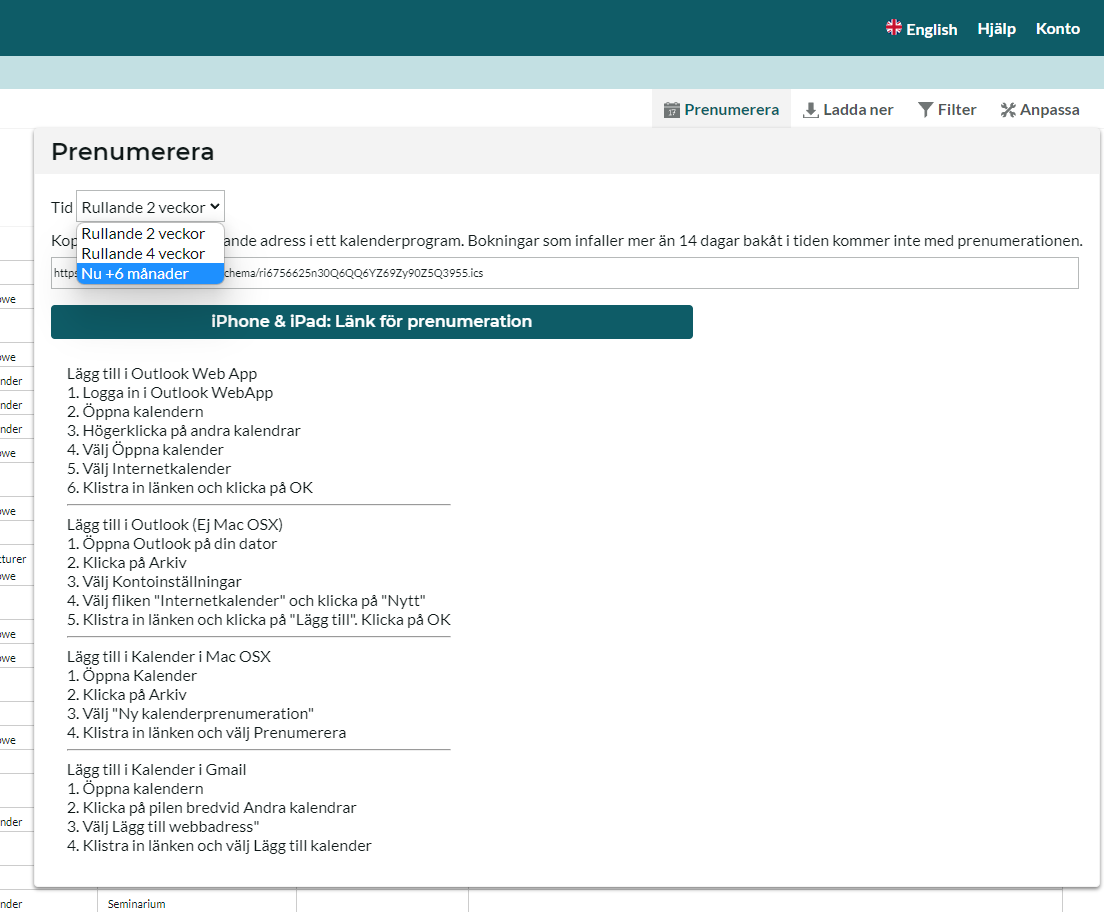This screenshot has height=912, width=1104.
Task: Select Rullande 2 veckor option
Action: (150, 233)
